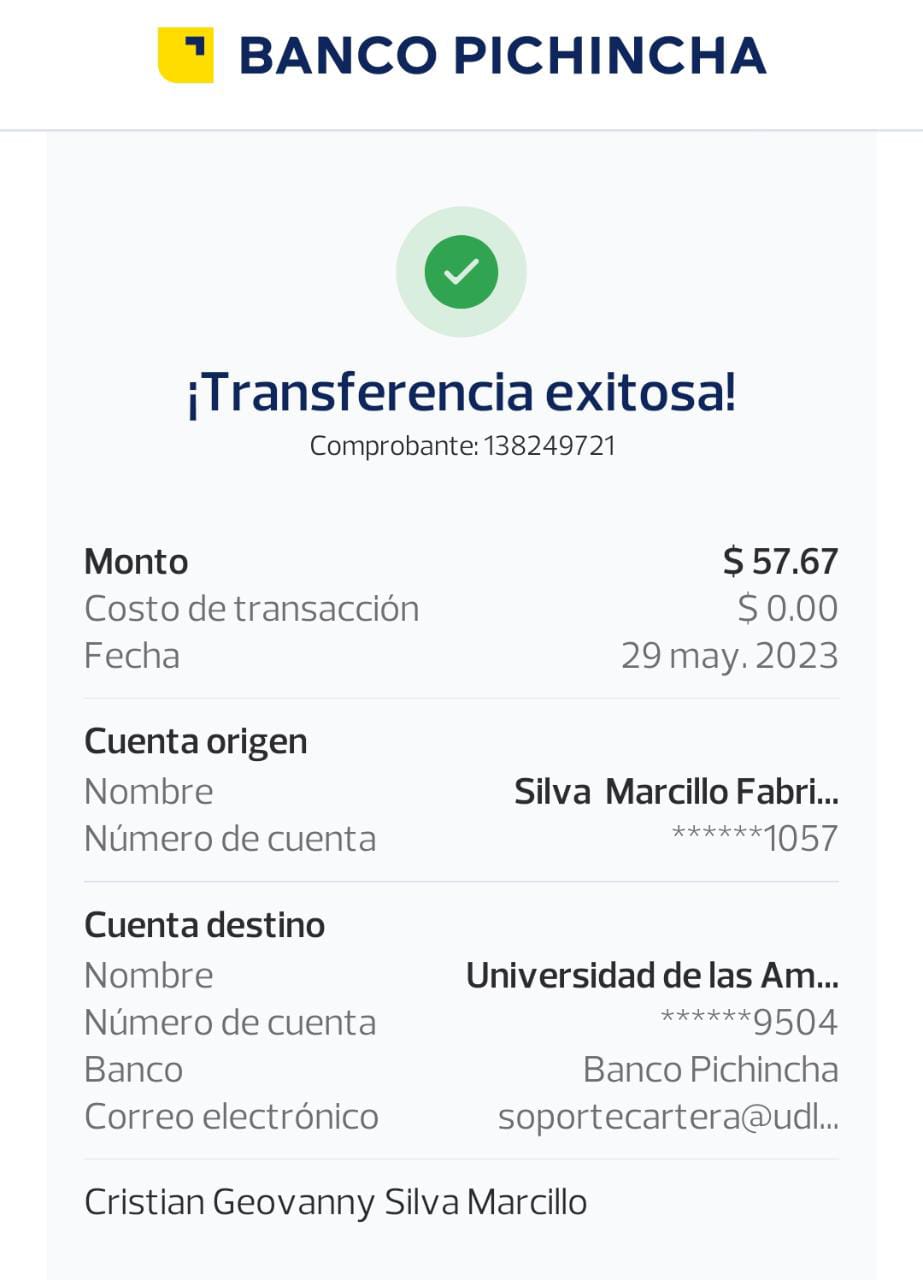
Task: Click the Fecha value 29 may. 2023
Action: (729, 656)
